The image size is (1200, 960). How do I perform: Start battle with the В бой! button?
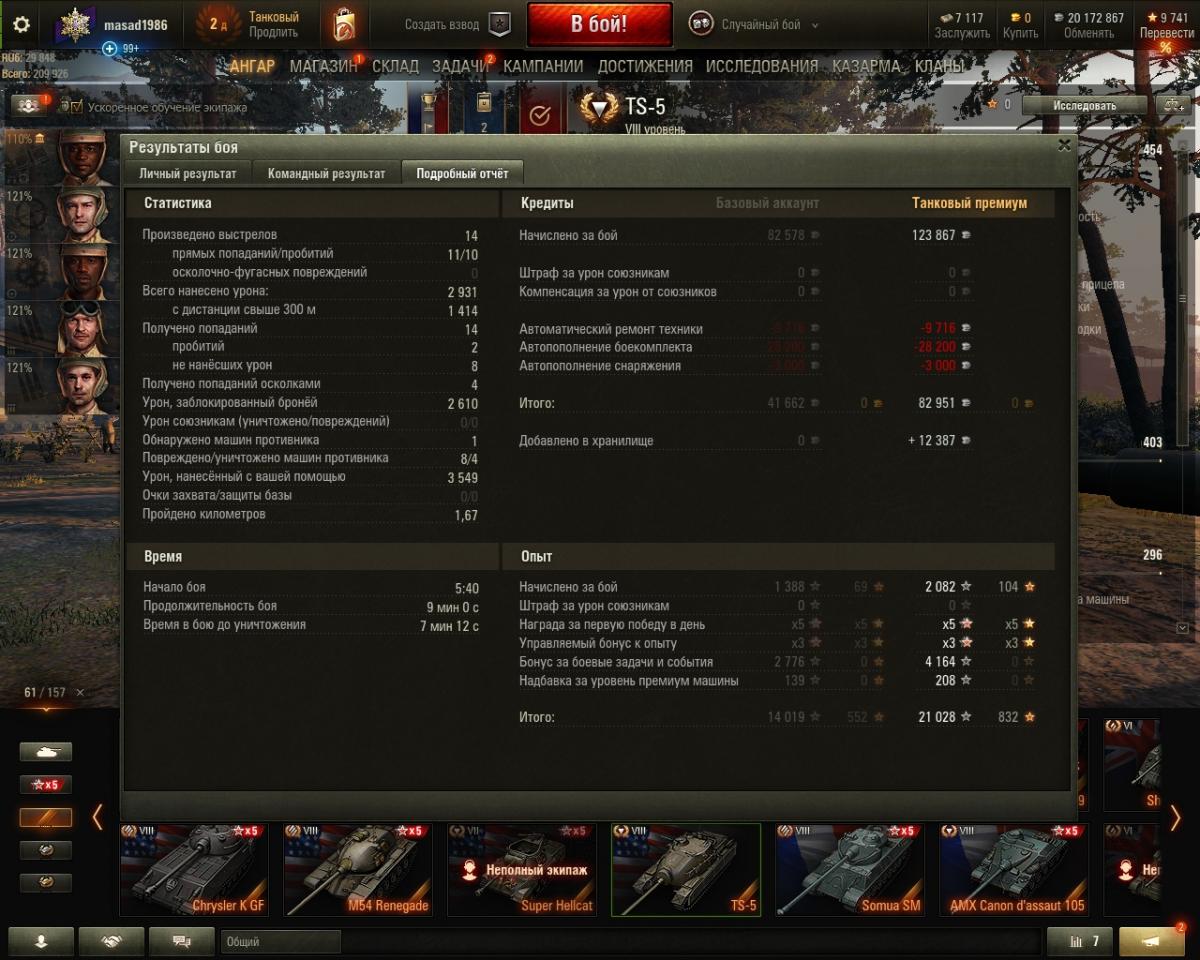pos(600,25)
